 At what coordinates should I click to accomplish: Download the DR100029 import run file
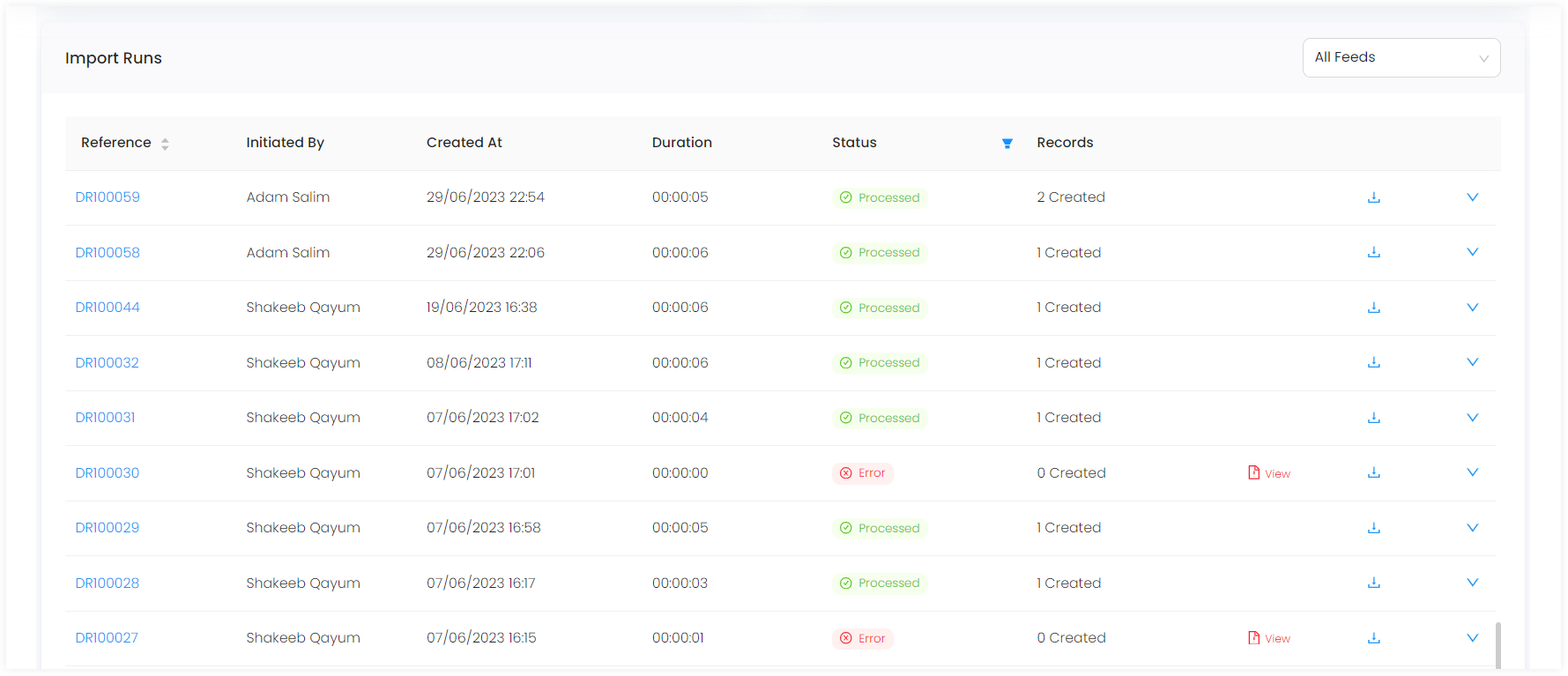tap(1373, 528)
